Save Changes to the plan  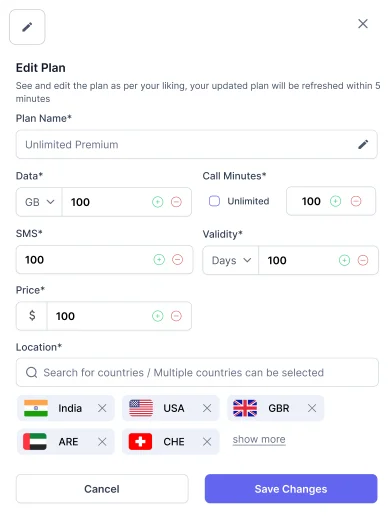[291, 489]
